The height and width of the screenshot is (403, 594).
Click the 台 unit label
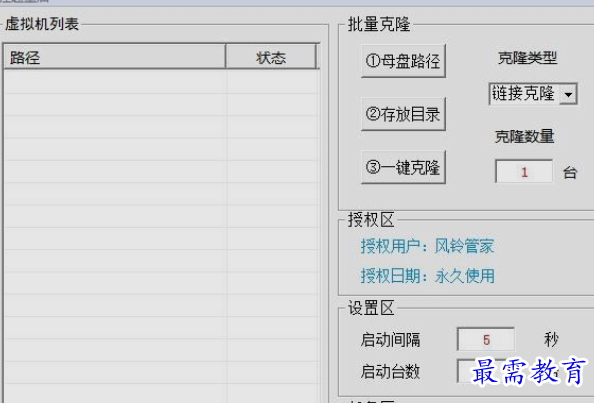pos(570,173)
